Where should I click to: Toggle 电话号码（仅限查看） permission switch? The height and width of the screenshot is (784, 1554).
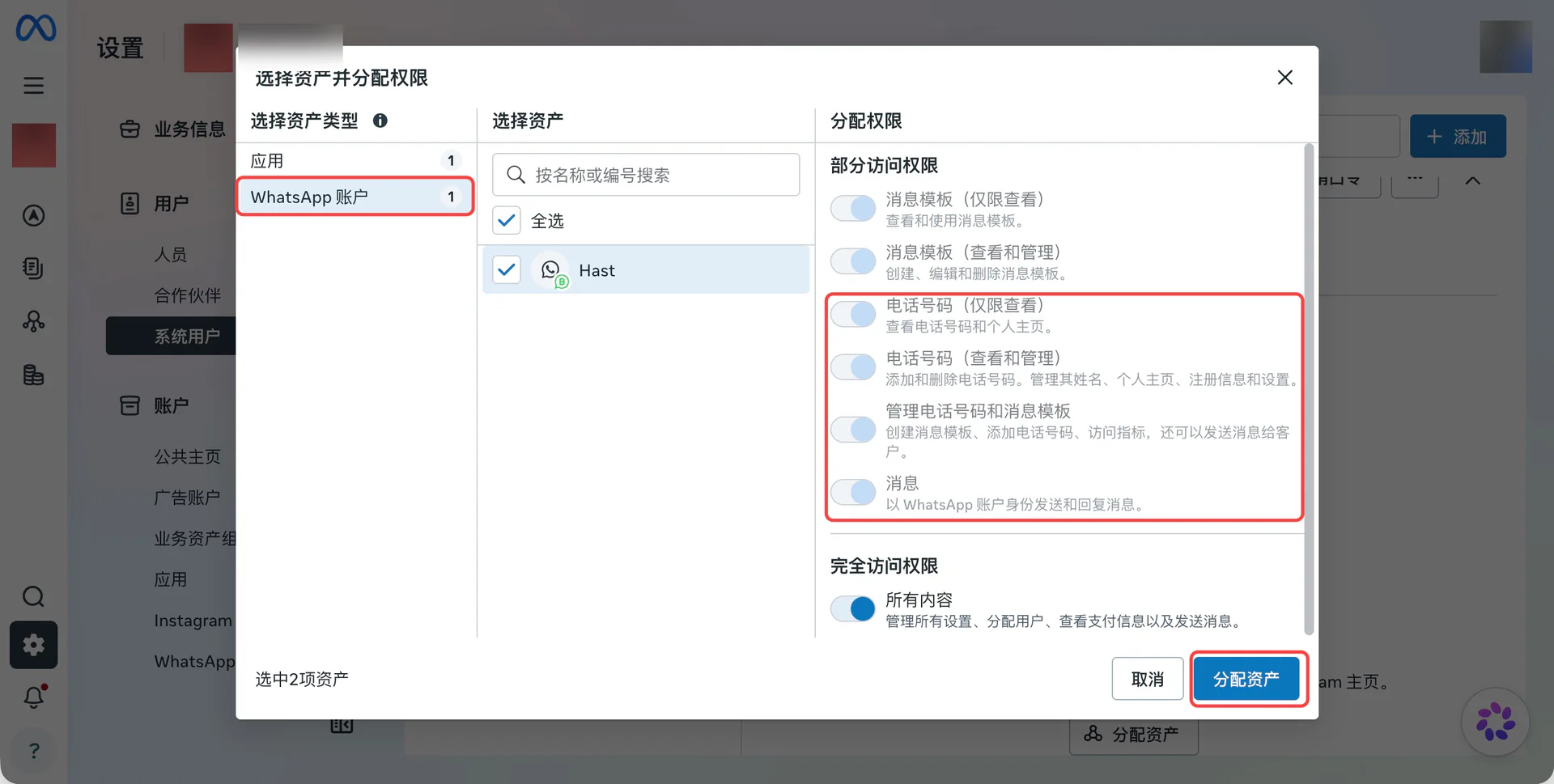pos(853,314)
